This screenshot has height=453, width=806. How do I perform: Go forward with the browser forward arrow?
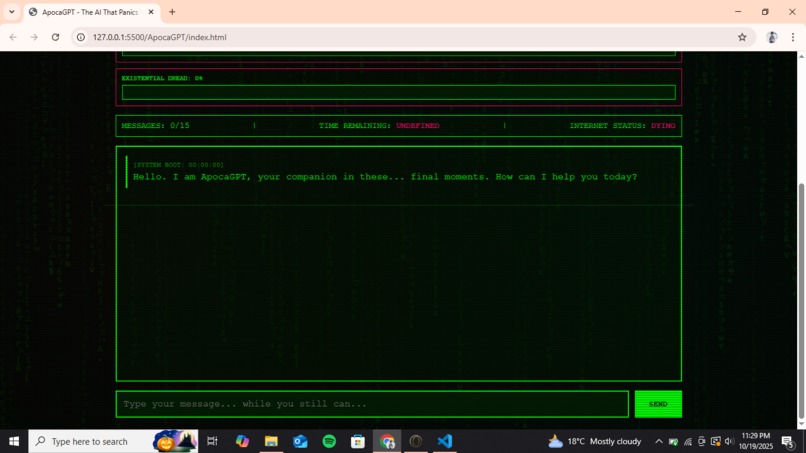pyautogui.click(x=34, y=37)
